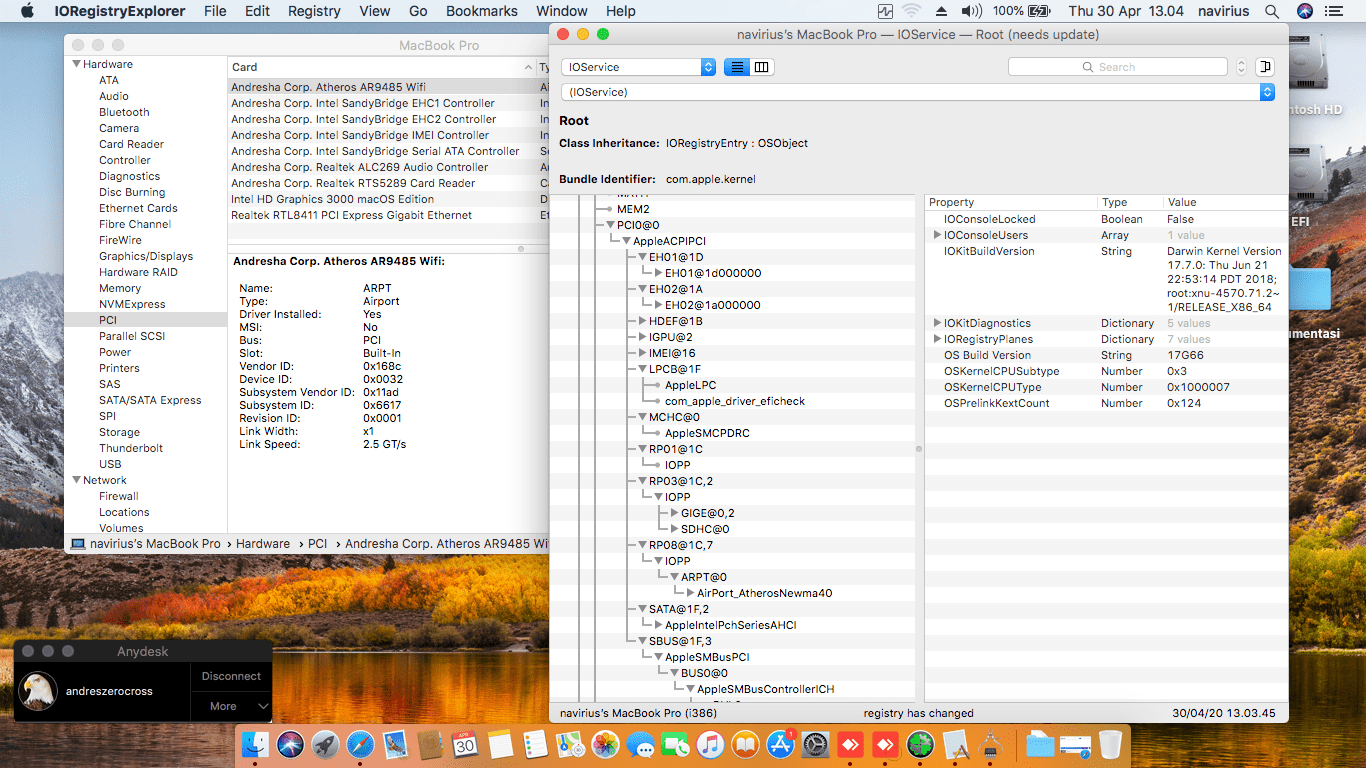Toggle the right sidebar pane icon
Viewport: 1366px width, 768px height.
pyautogui.click(x=1264, y=66)
